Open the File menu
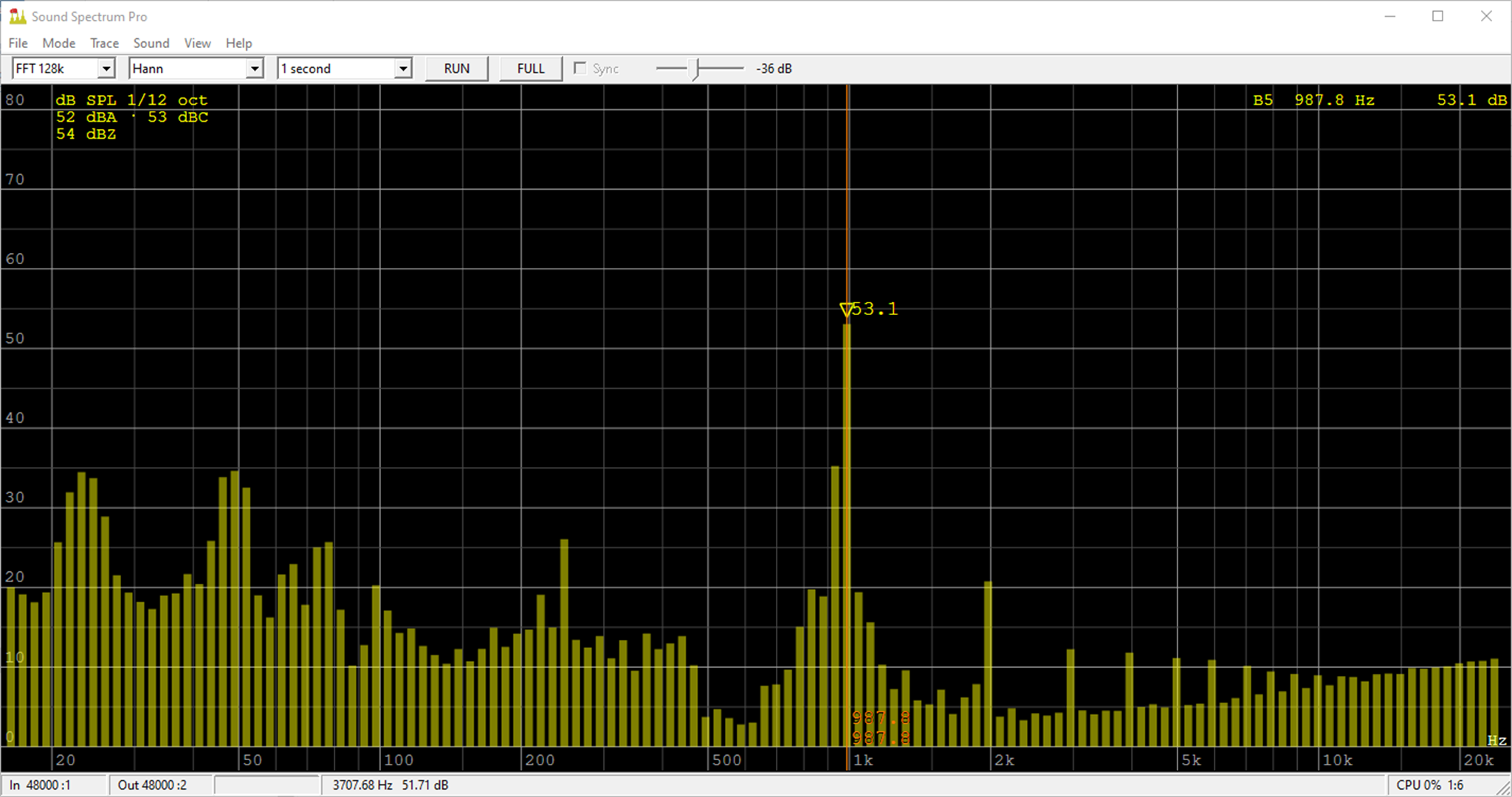 coord(17,43)
